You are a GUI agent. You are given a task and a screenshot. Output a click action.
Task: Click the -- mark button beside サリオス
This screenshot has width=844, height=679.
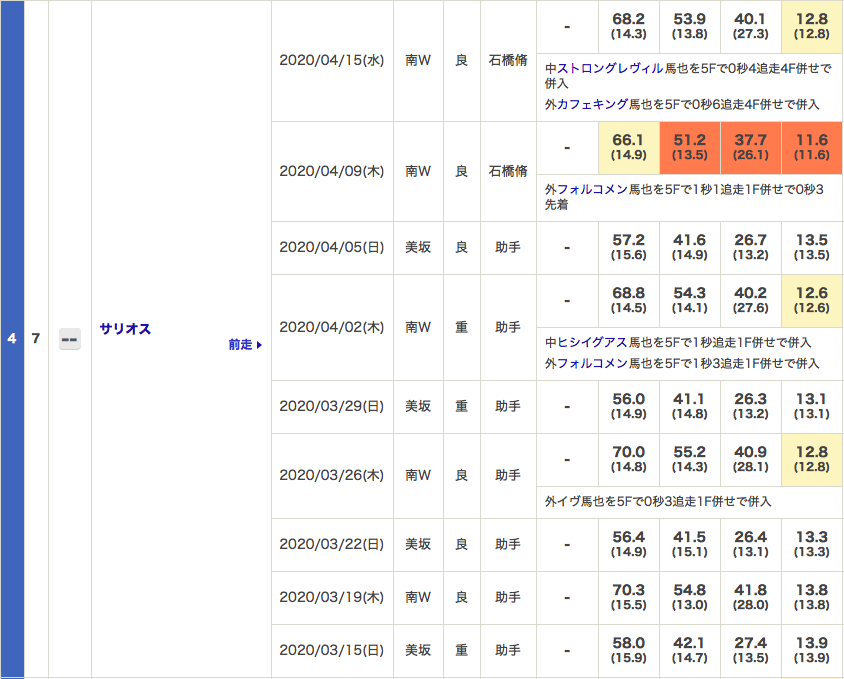70,339
